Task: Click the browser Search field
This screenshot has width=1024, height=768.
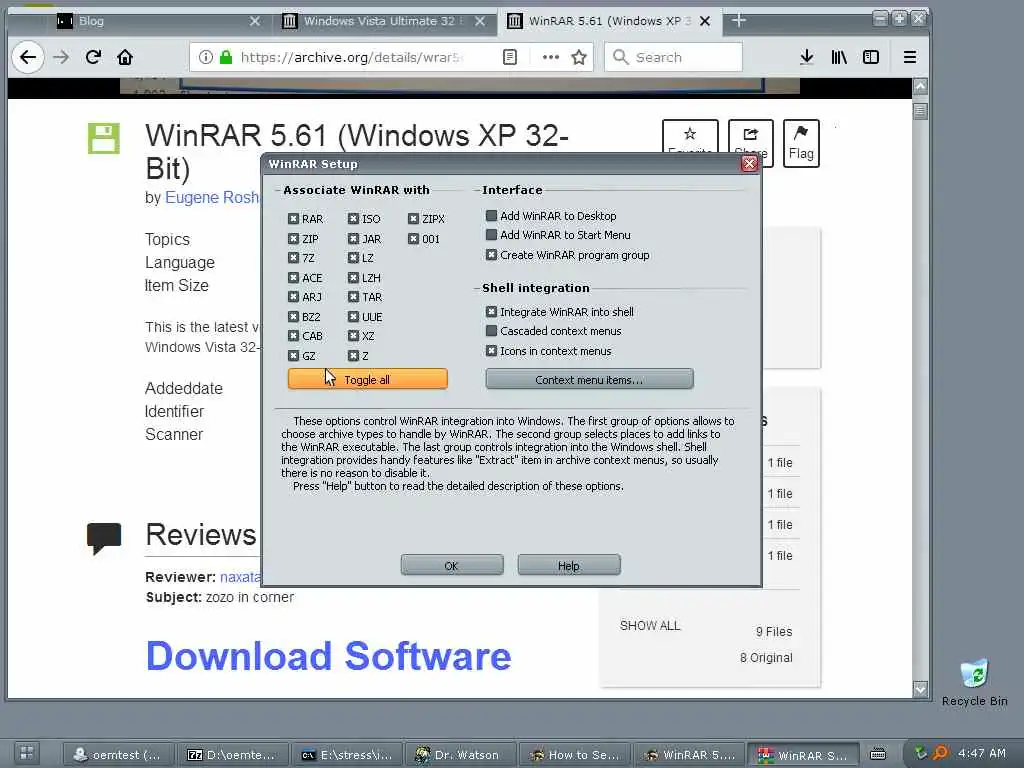Action: coord(673,57)
